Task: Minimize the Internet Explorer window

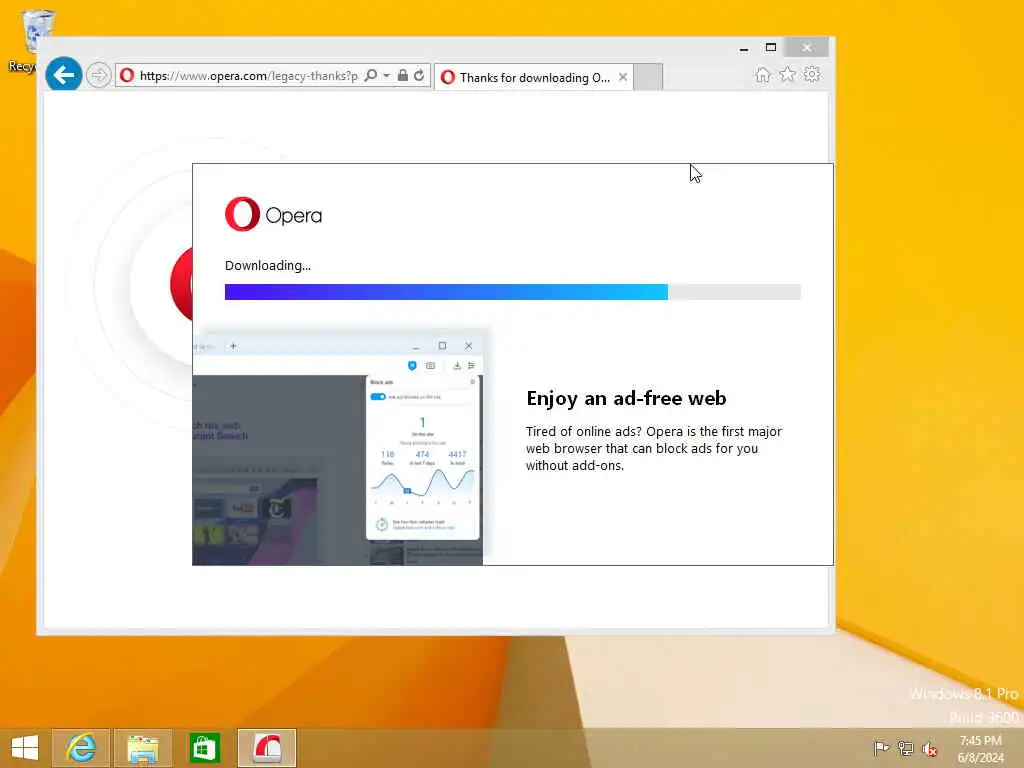Action: tap(744, 48)
